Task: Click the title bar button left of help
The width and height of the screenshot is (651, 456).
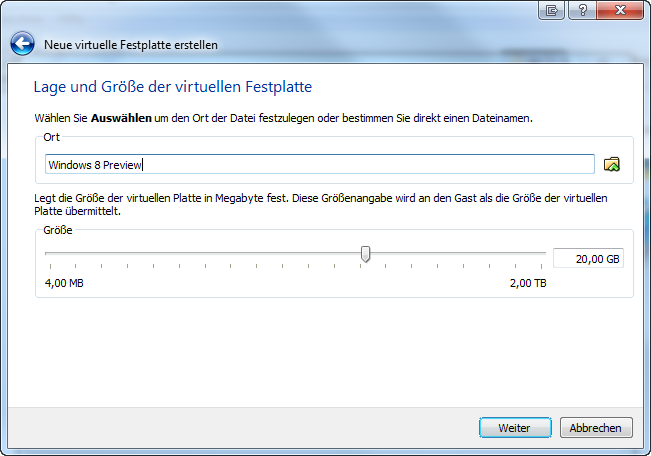Action: pos(551,10)
